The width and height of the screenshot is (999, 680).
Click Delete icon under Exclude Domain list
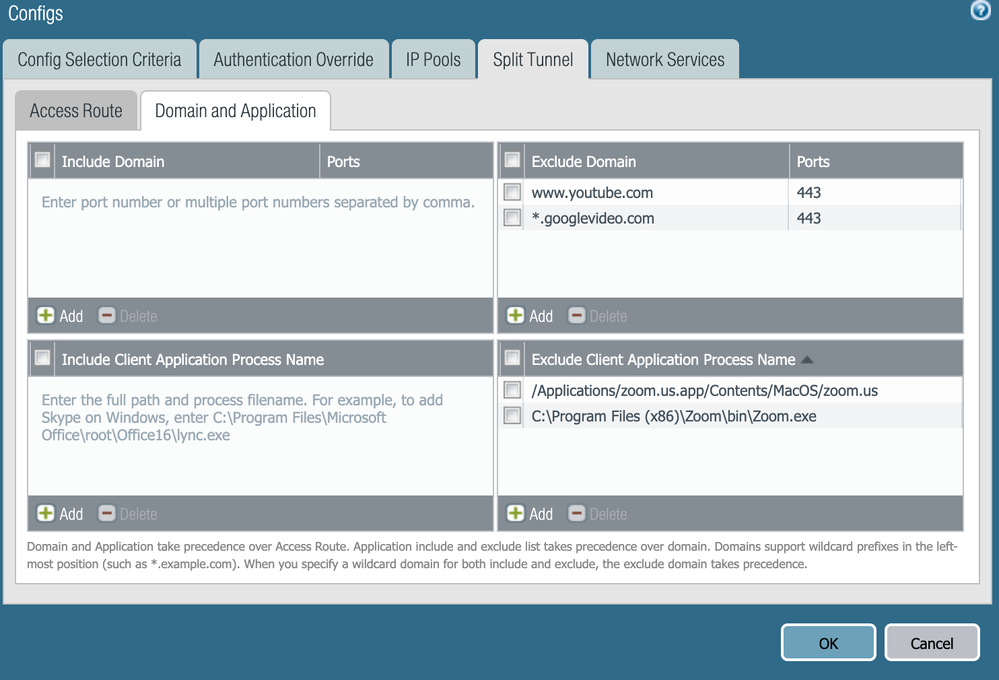[577, 316]
